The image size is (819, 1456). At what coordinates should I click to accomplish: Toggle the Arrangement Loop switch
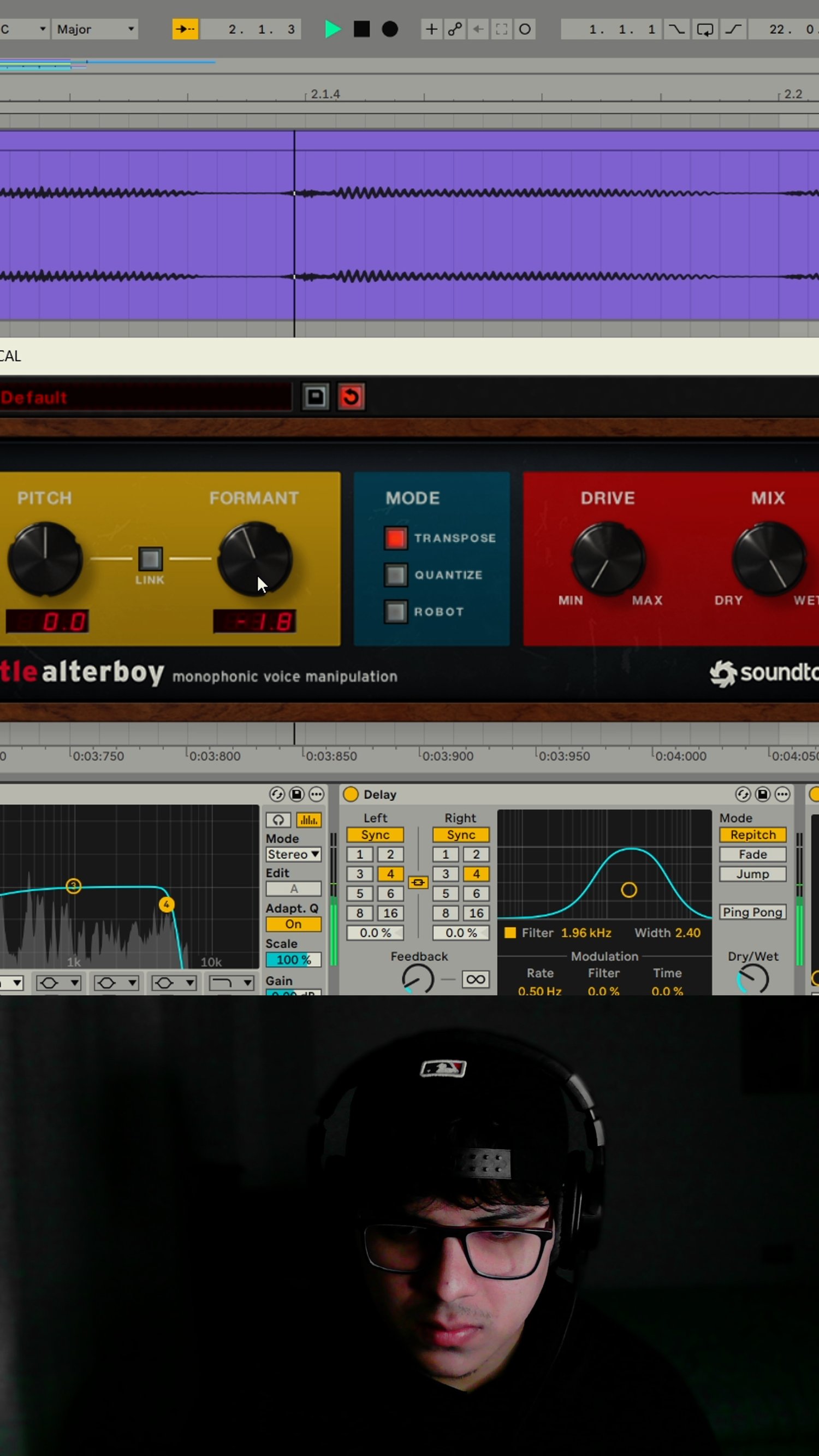[705, 29]
